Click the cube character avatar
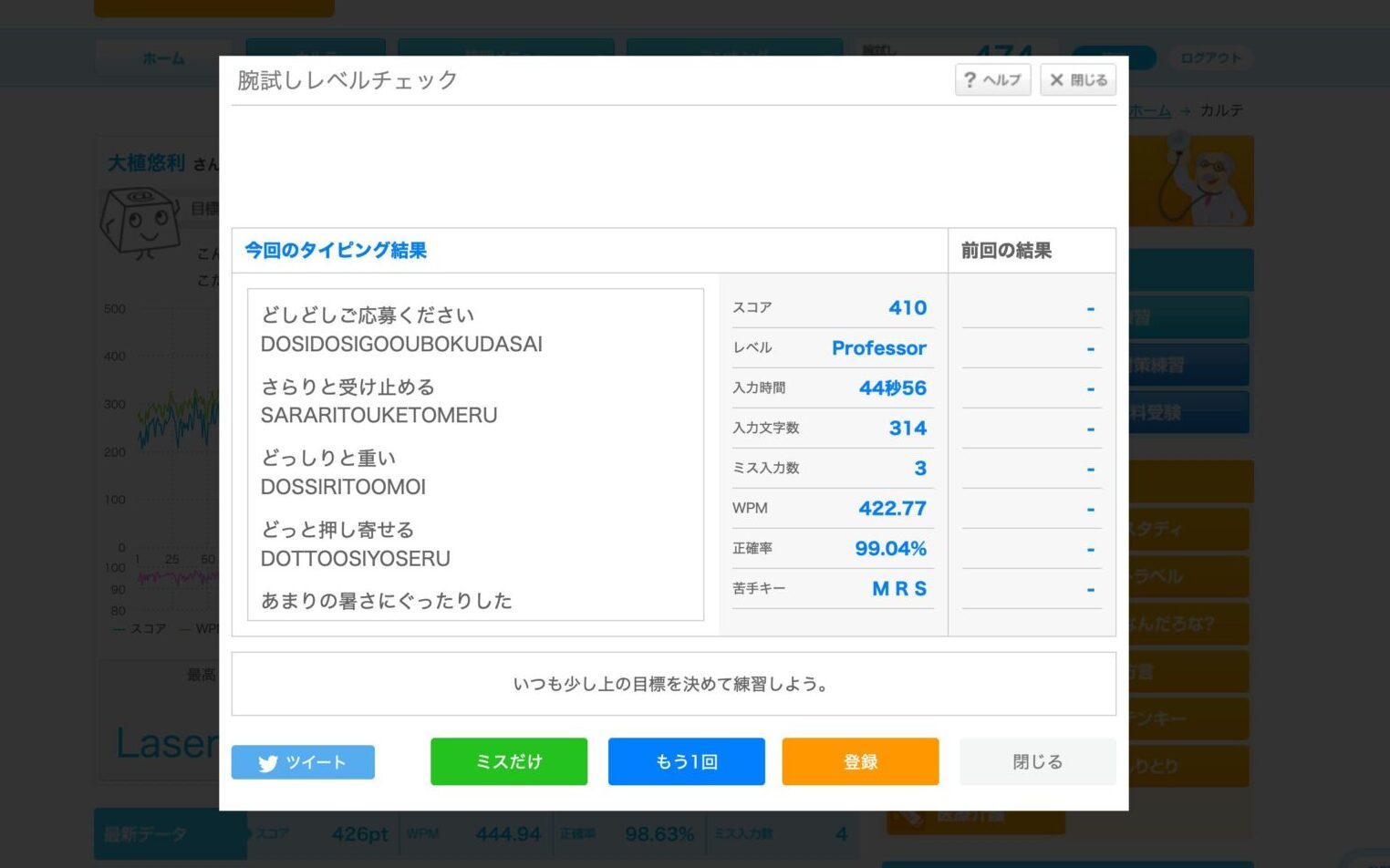The width and height of the screenshot is (1390, 868). [139, 221]
